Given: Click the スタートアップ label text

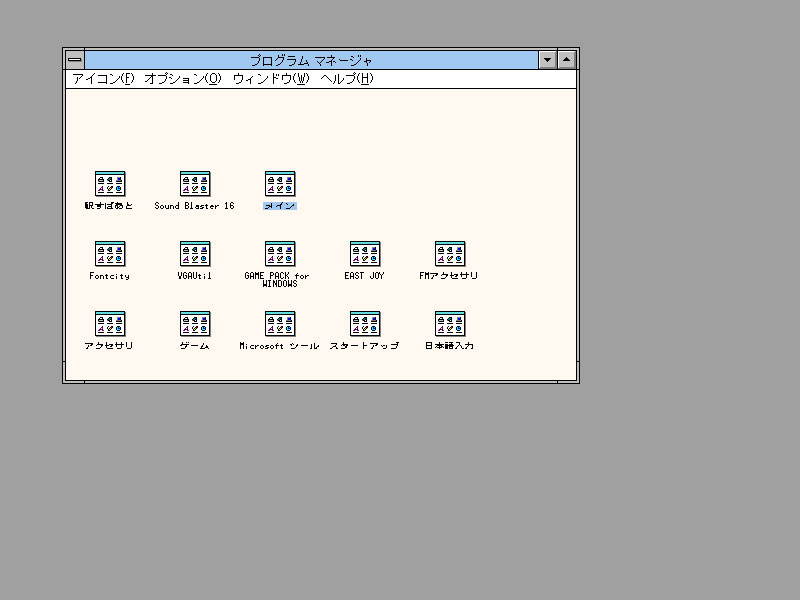Looking at the screenshot, I should (x=364, y=345).
